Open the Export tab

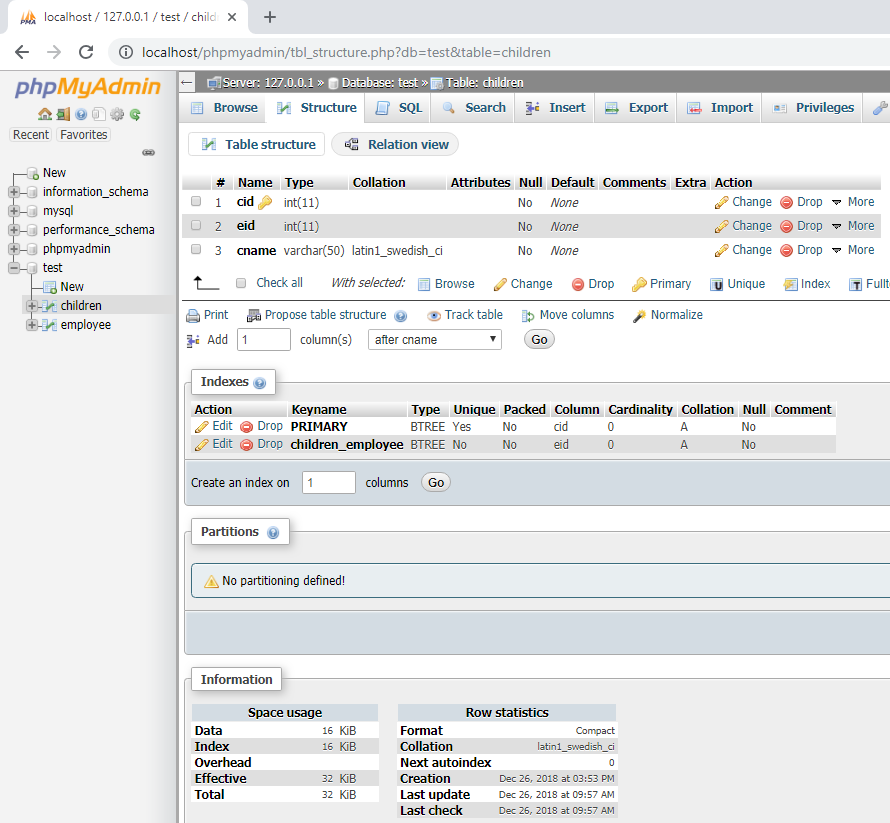pos(637,108)
